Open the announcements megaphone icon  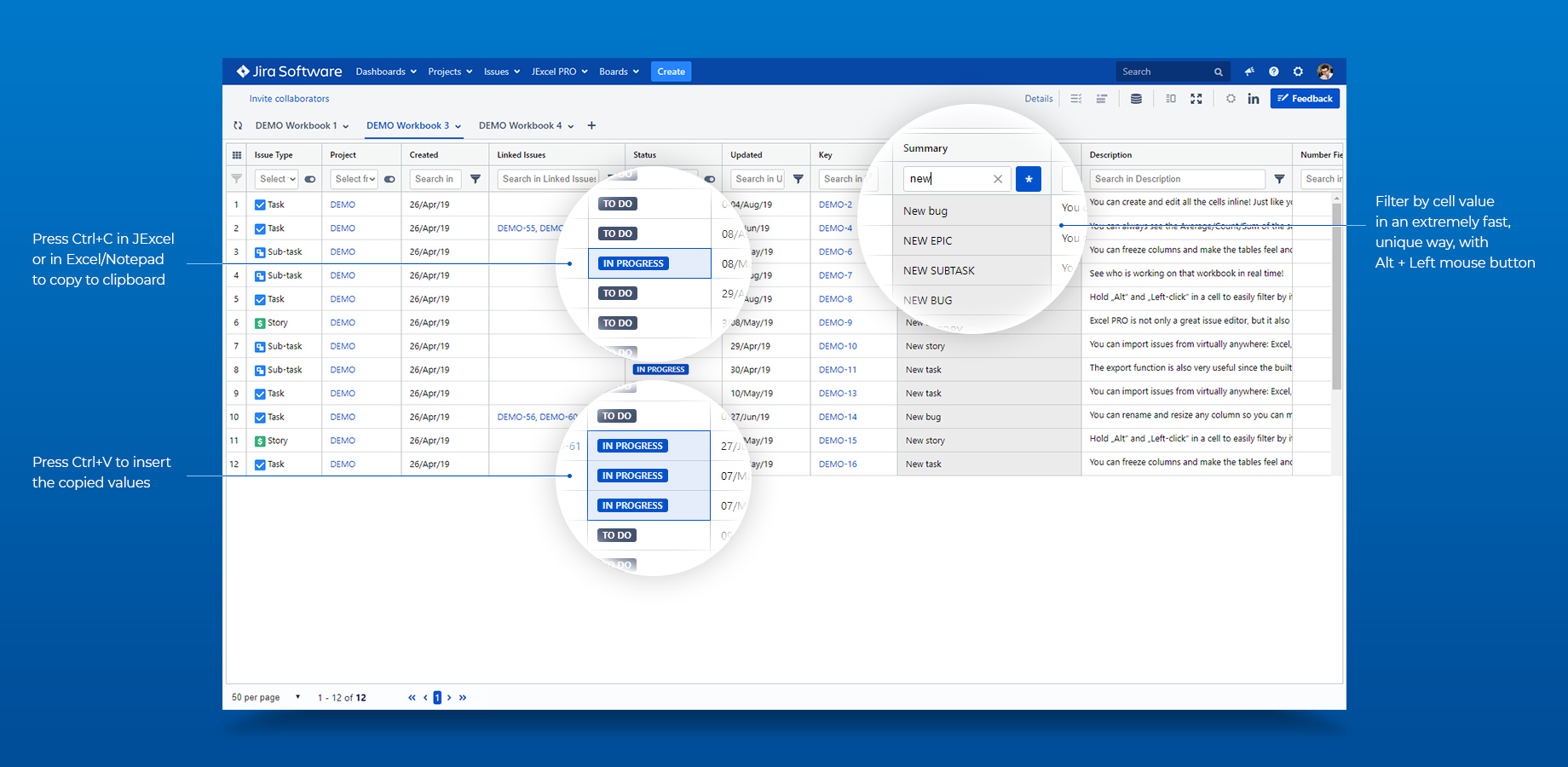pyautogui.click(x=1249, y=72)
